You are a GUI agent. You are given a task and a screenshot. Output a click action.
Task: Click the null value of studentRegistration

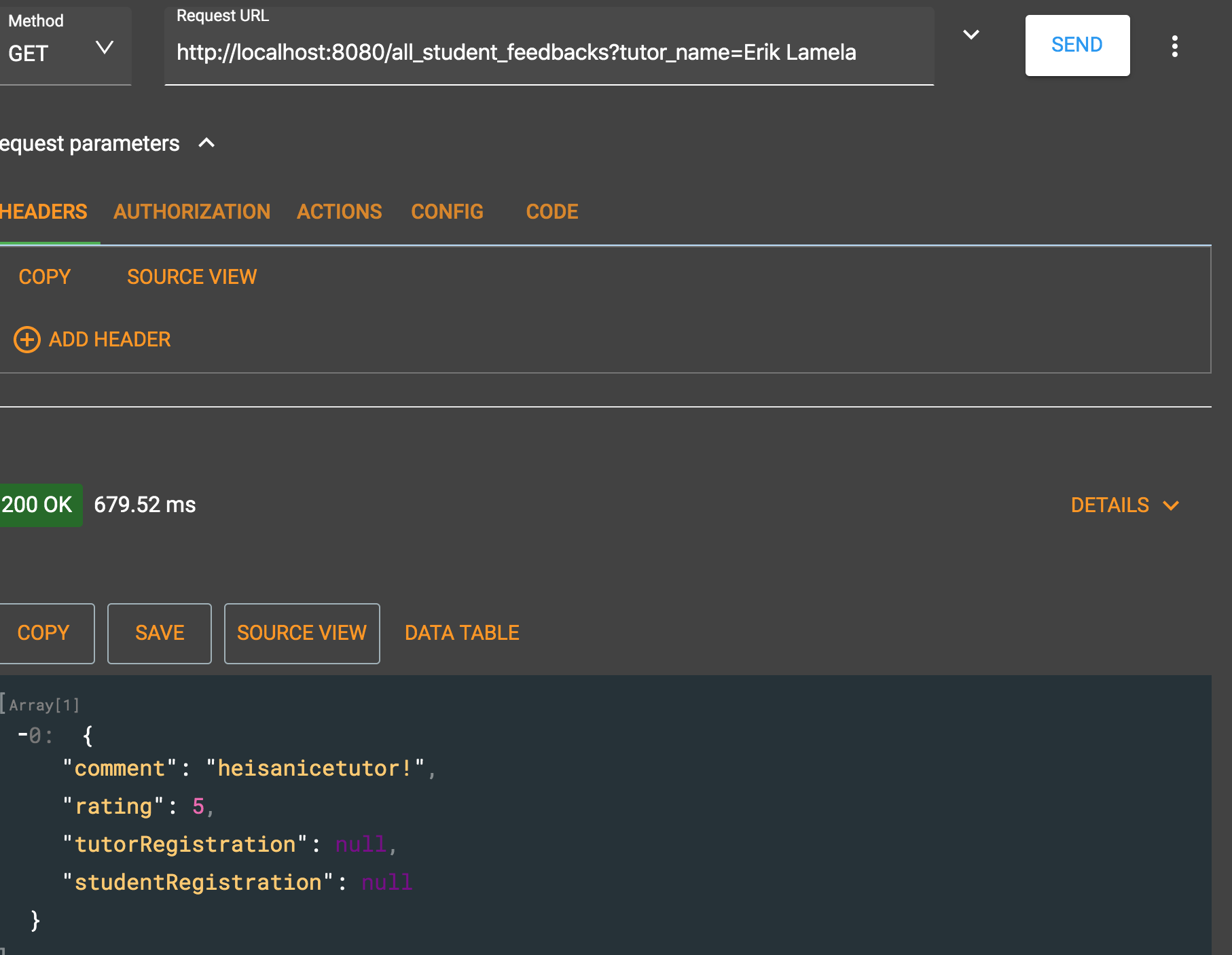pos(386,882)
